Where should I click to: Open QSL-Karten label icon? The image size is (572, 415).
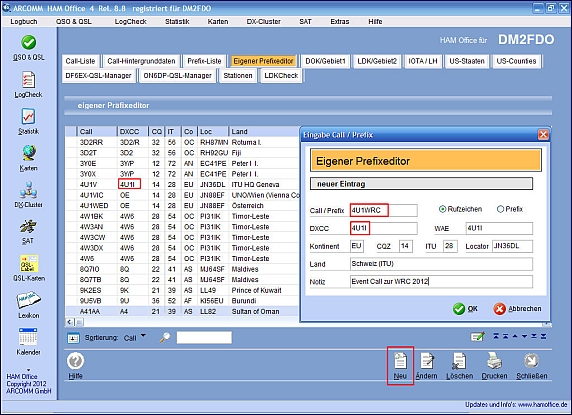28,263
